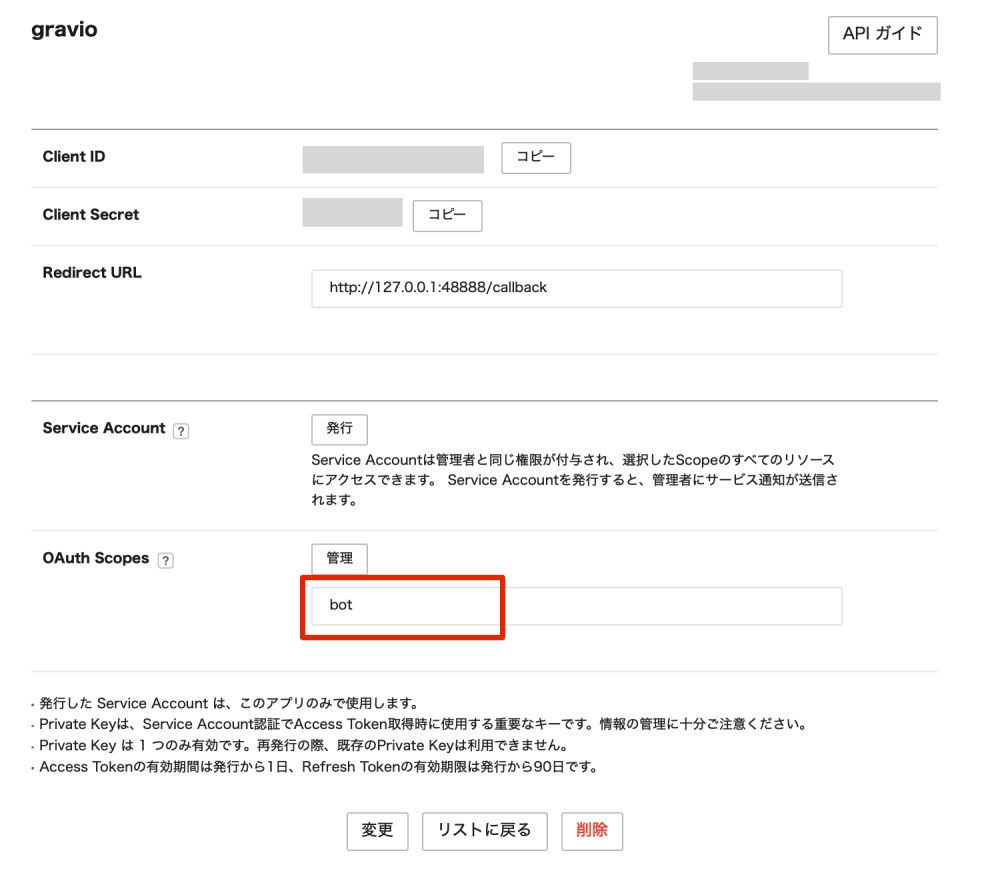Click the gravio app title heading
The height and width of the screenshot is (887, 1000).
click(x=64, y=29)
